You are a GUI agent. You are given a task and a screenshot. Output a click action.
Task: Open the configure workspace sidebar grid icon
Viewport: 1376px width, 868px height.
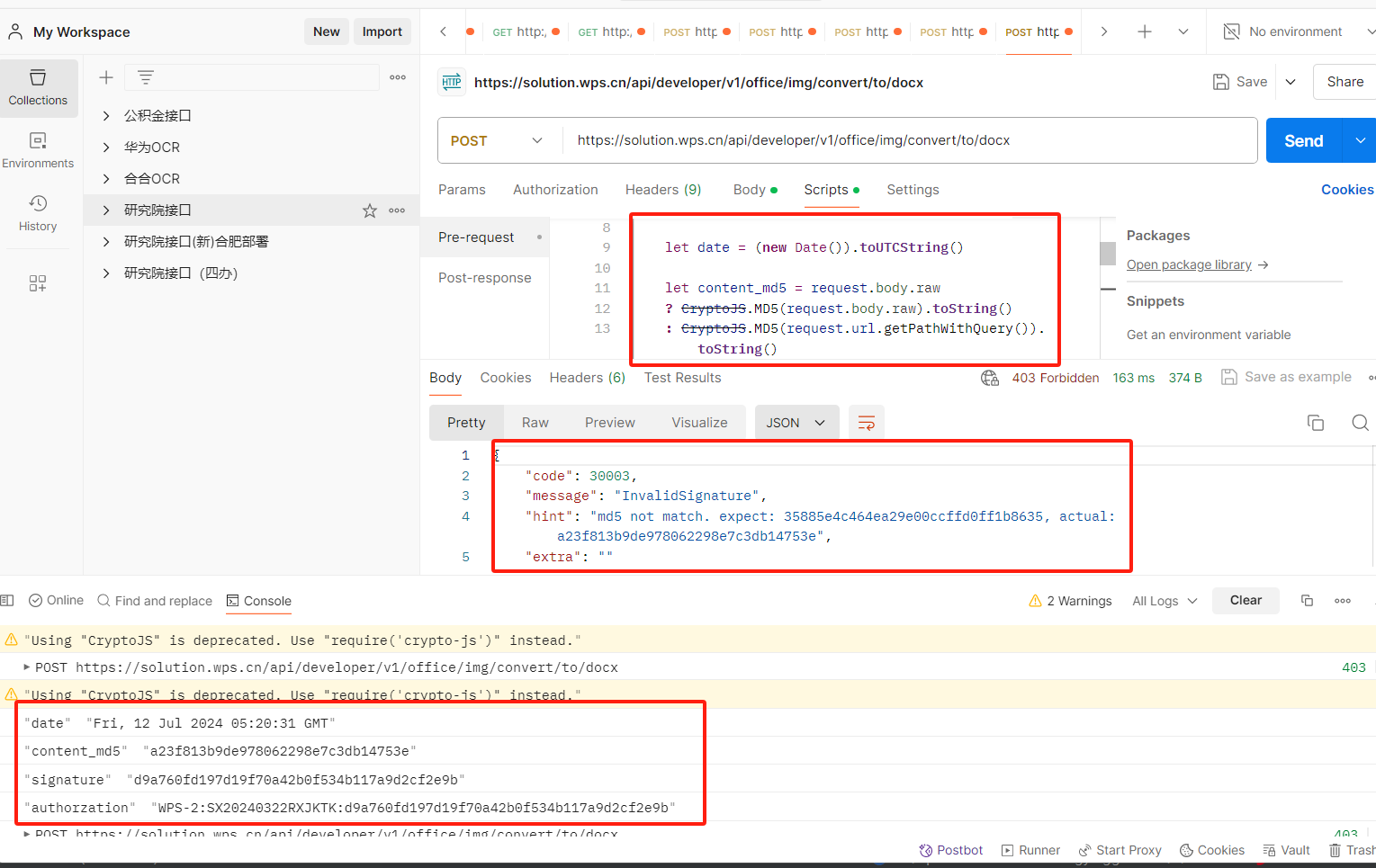click(38, 283)
